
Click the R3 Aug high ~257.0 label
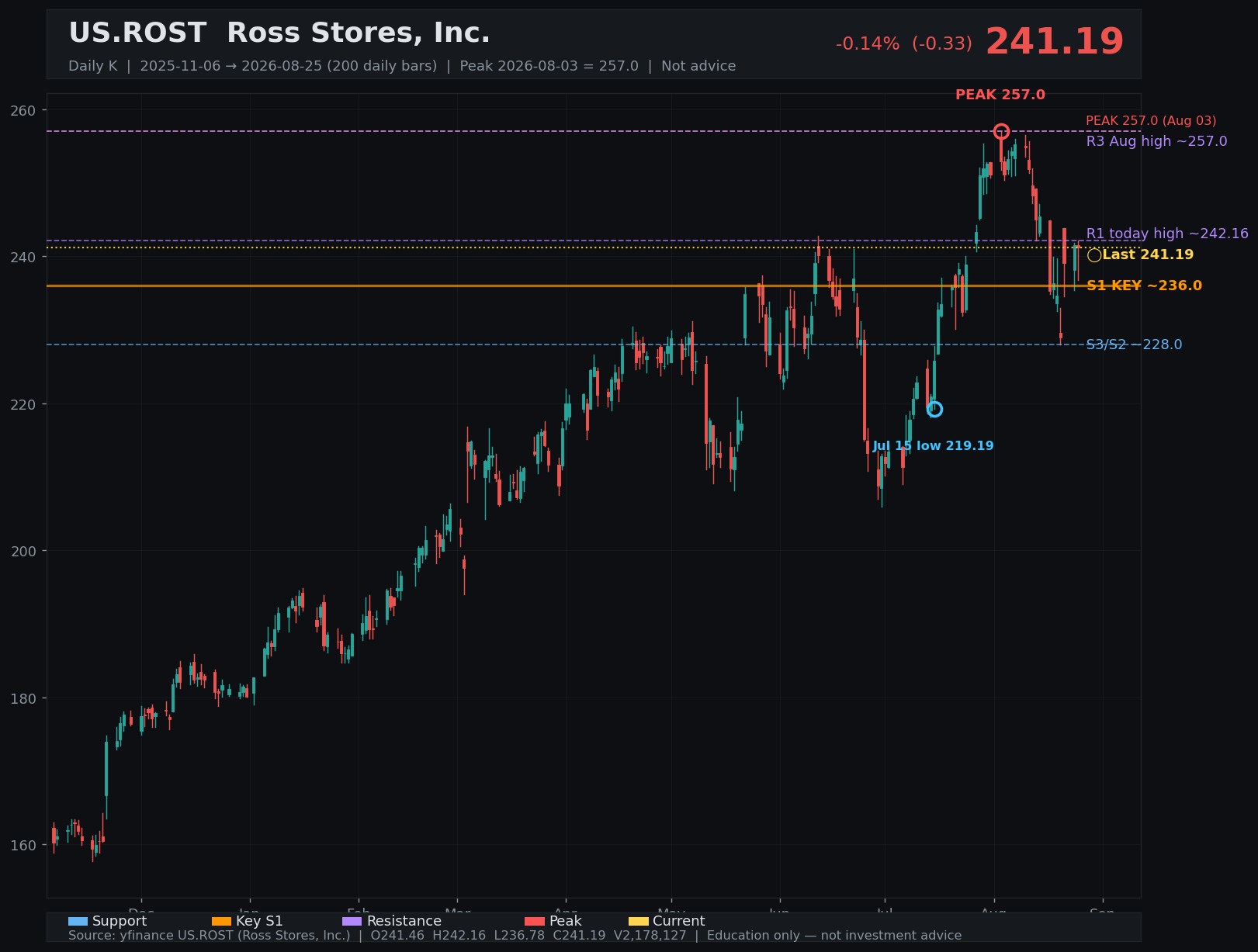(1156, 141)
